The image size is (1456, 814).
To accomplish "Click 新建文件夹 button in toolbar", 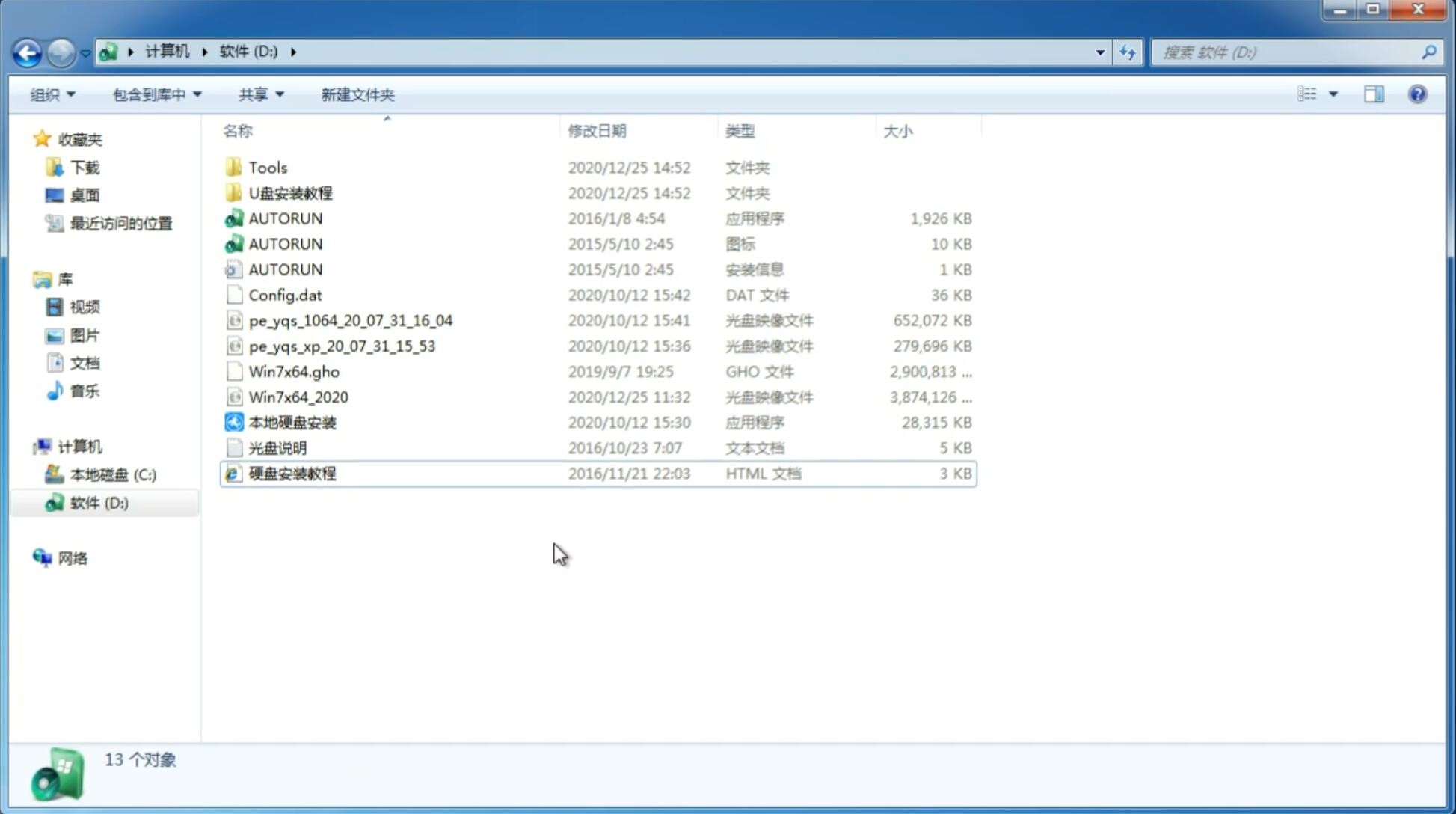I will [357, 94].
